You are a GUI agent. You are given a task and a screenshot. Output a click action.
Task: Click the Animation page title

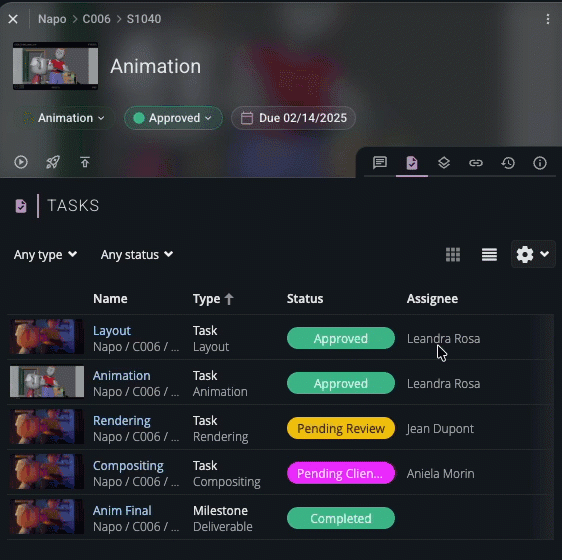(156, 66)
